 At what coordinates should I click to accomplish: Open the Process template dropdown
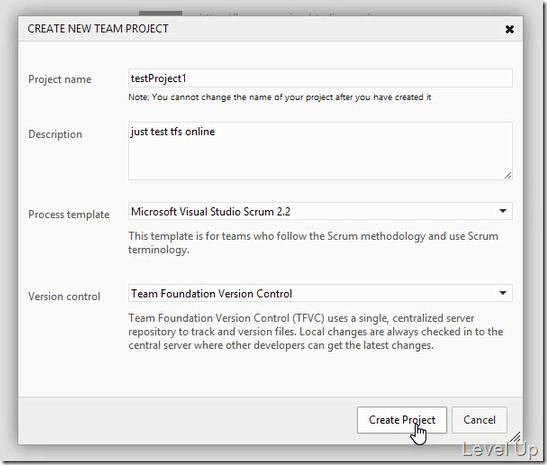coord(320,211)
